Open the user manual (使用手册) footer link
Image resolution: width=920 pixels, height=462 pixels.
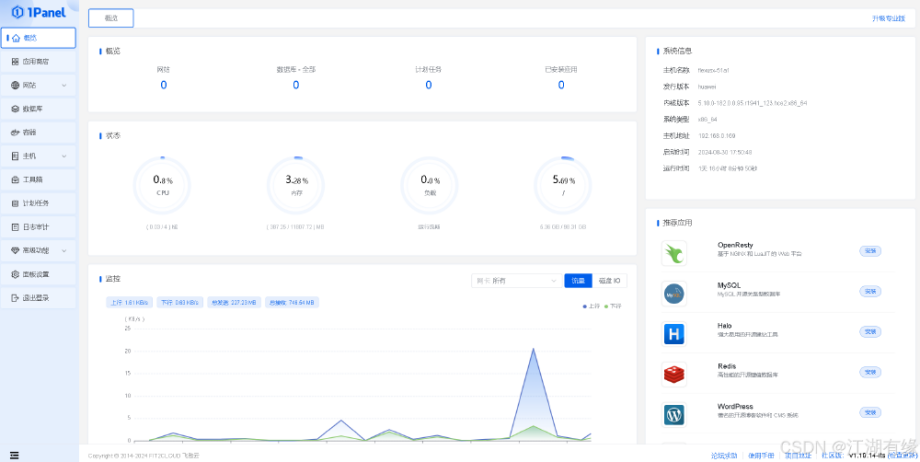click(x=761, y=456)
